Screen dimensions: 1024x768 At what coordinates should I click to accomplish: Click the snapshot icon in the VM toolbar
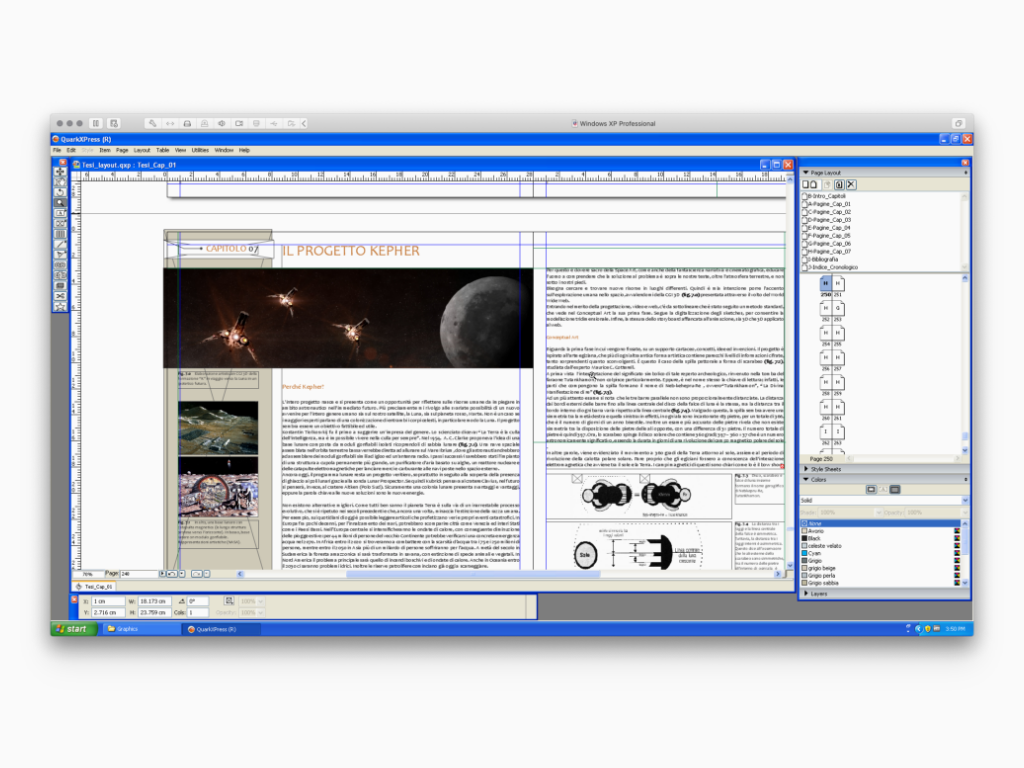click(x=114, y=123)
